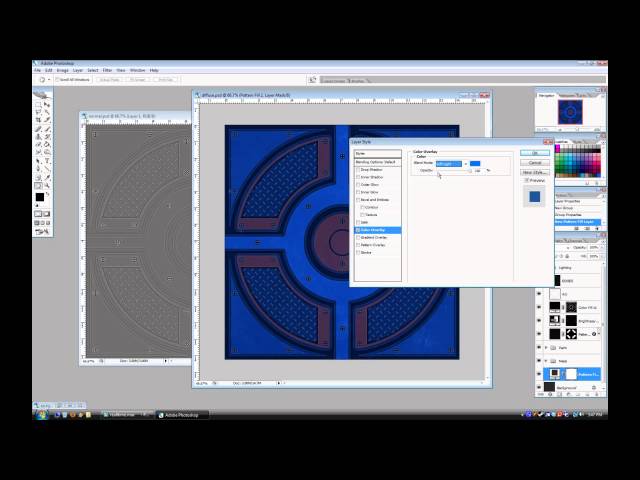This screenshot has width=640, height=480.
Task: Select the Move tool in toolbox
Action: (45, 104)
